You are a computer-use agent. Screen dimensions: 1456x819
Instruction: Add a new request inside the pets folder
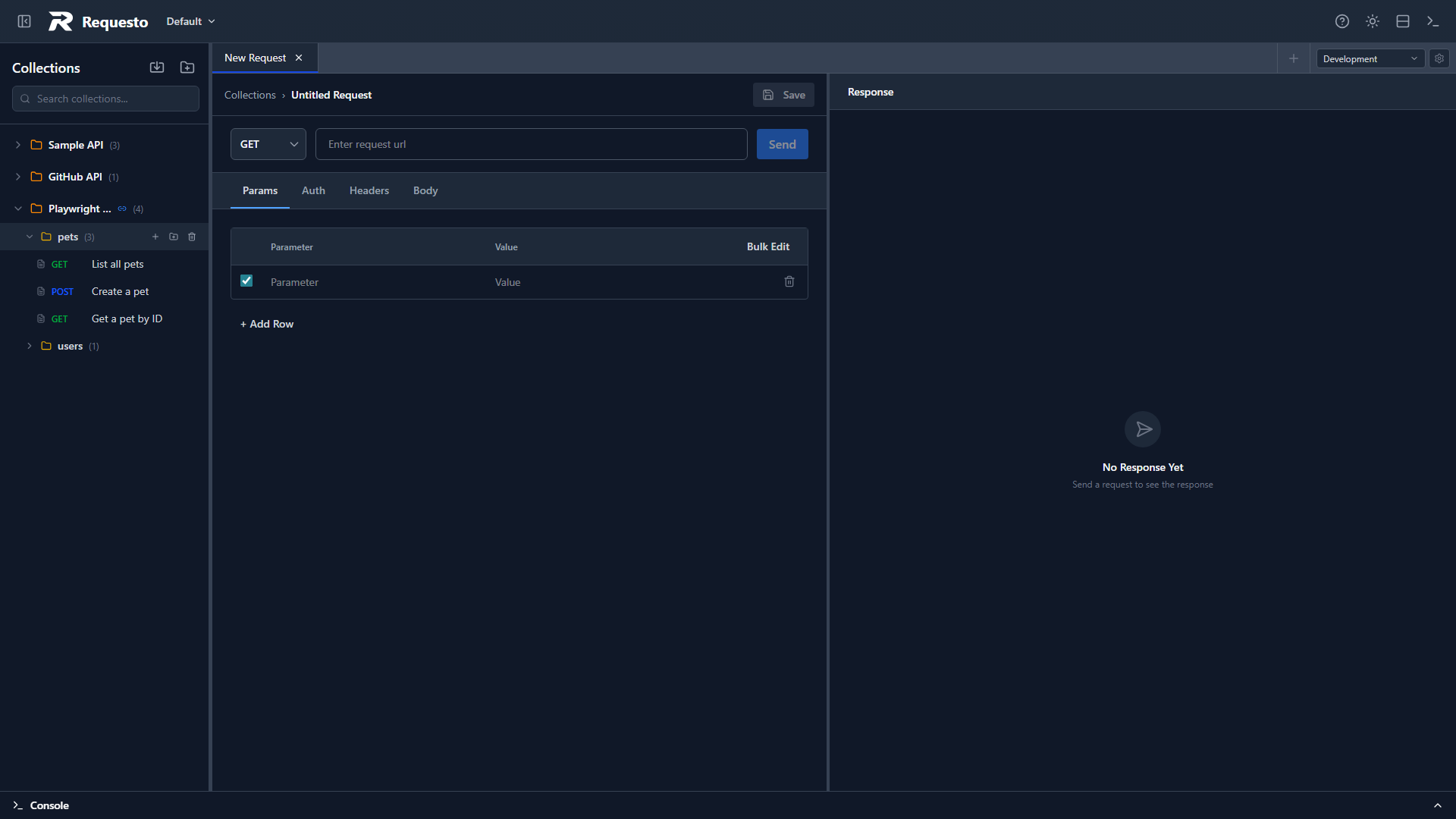(x=155, y=237)
